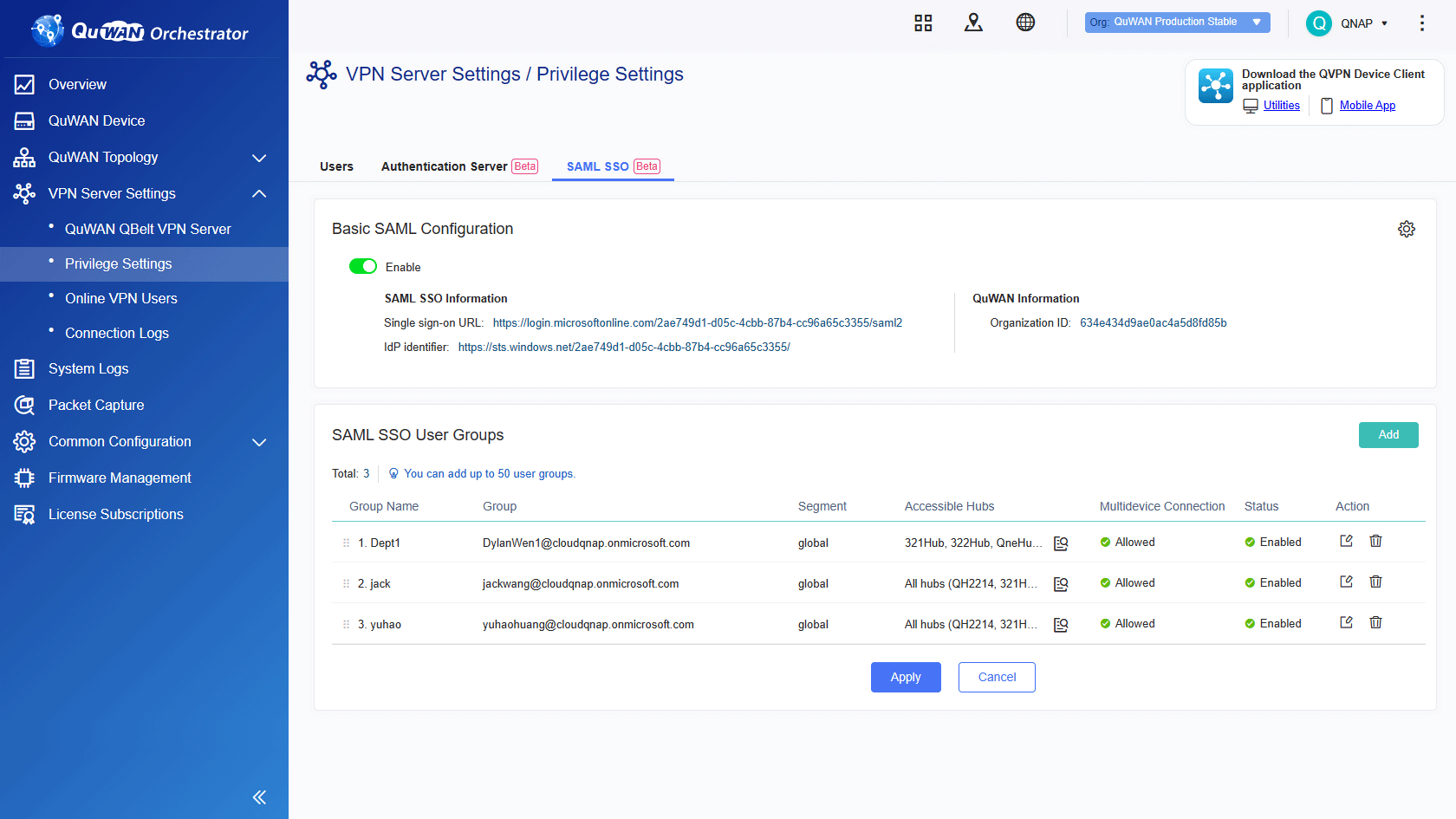Edit the yuhao user group
This screenshot has height=819, width=1456.
(x=1346, y=622)
